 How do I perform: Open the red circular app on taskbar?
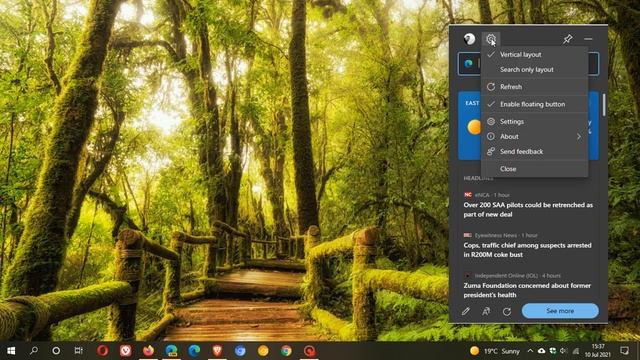coord(309,351)
